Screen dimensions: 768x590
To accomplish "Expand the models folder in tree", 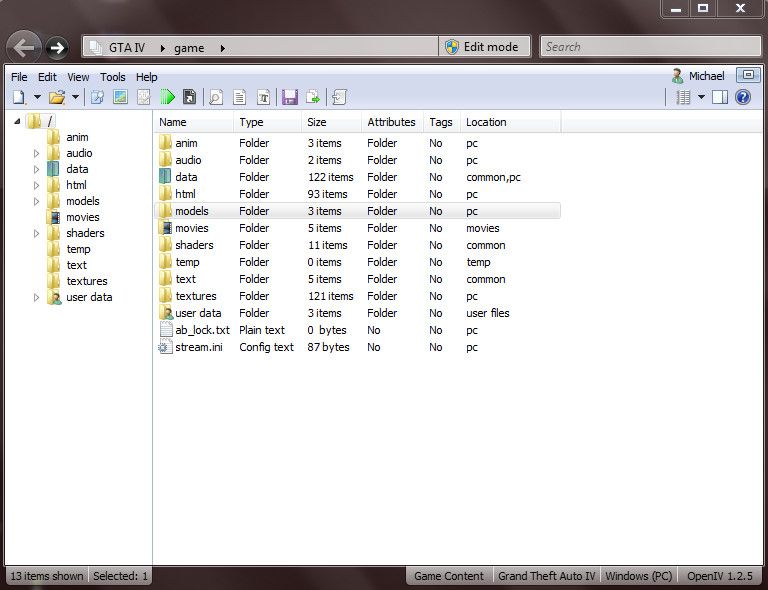I will pos(36,201).
